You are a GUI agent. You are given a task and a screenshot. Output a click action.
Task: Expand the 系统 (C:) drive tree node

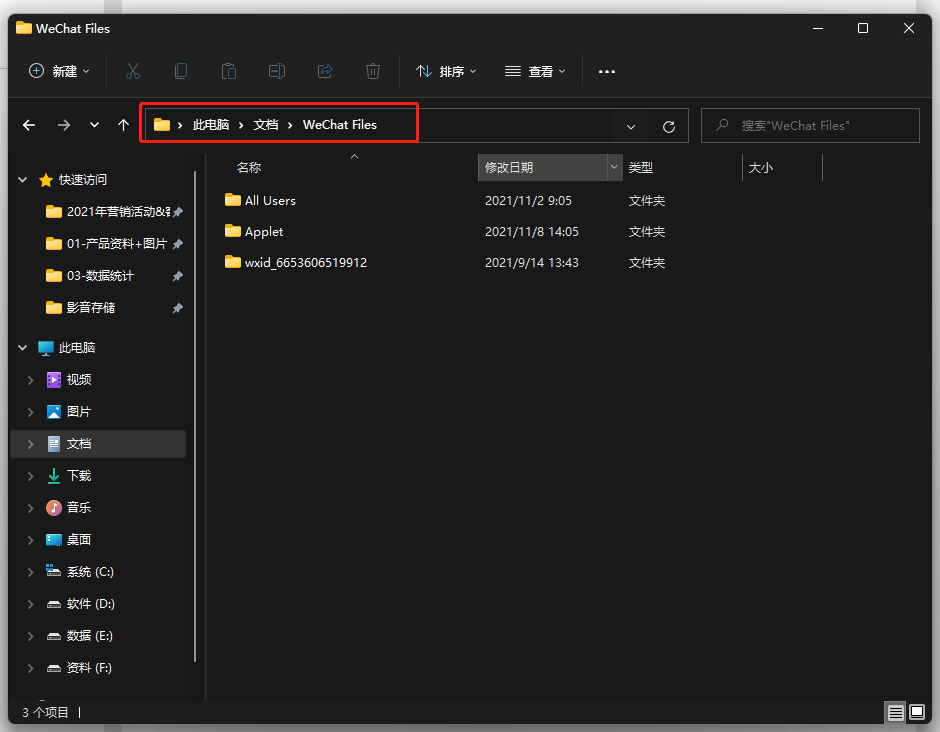pos(31,572)
